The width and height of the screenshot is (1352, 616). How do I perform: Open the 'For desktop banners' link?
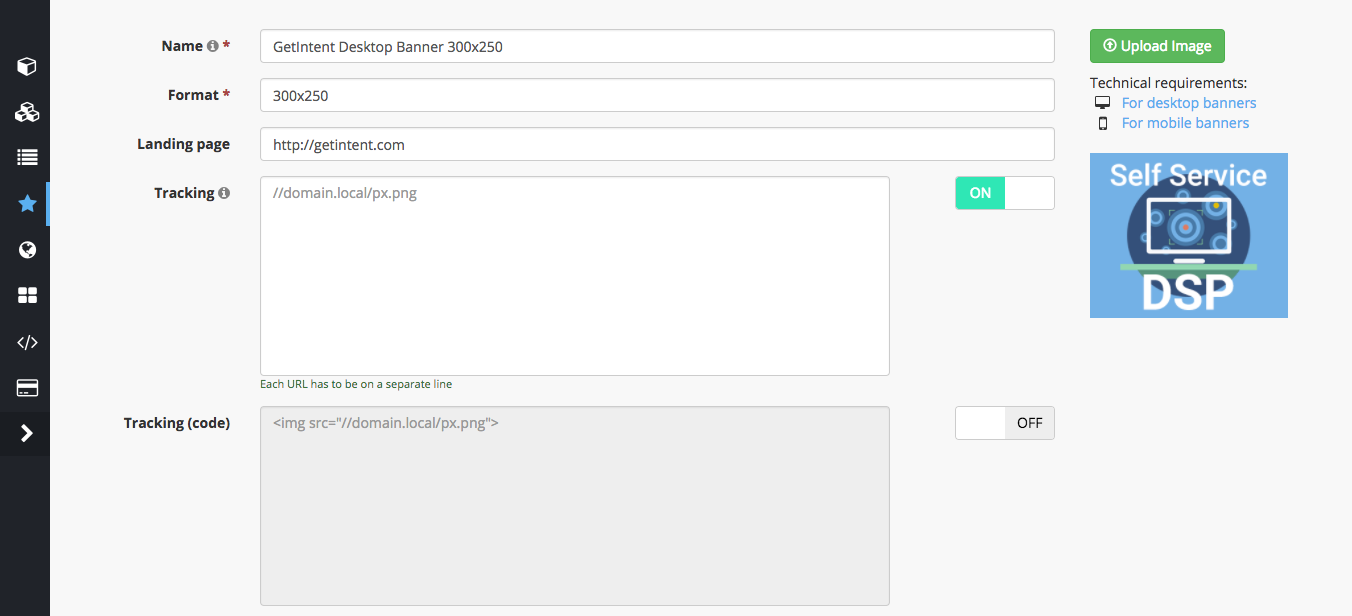1188,103
